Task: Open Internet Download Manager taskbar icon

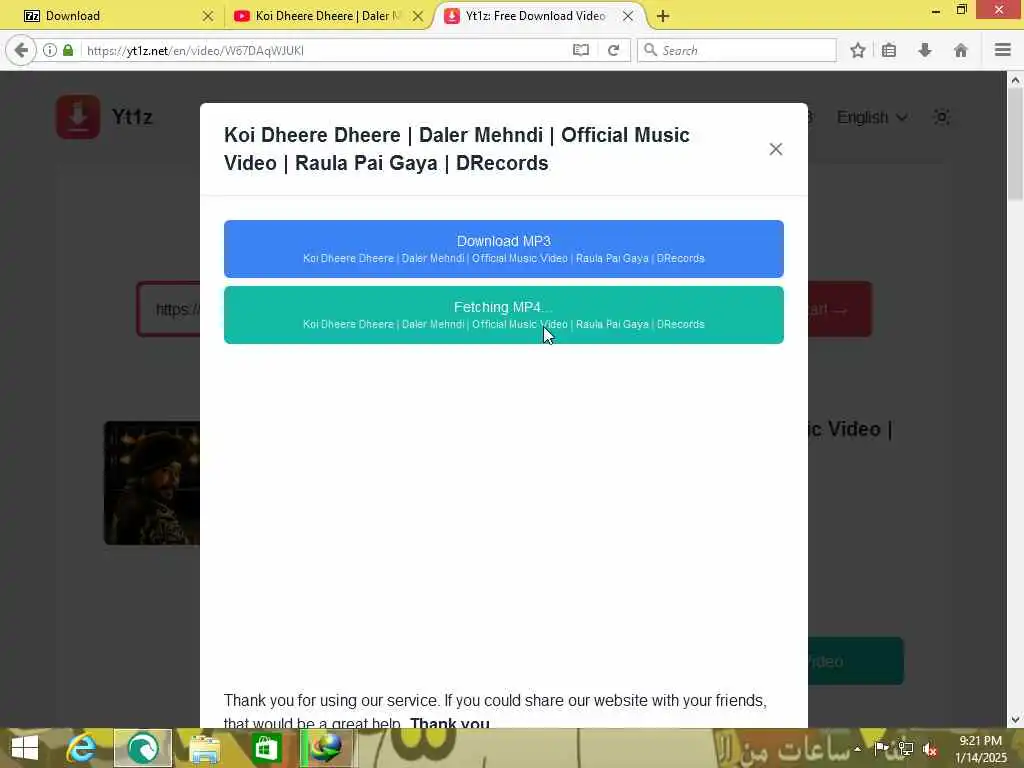Action: [327, 748]
